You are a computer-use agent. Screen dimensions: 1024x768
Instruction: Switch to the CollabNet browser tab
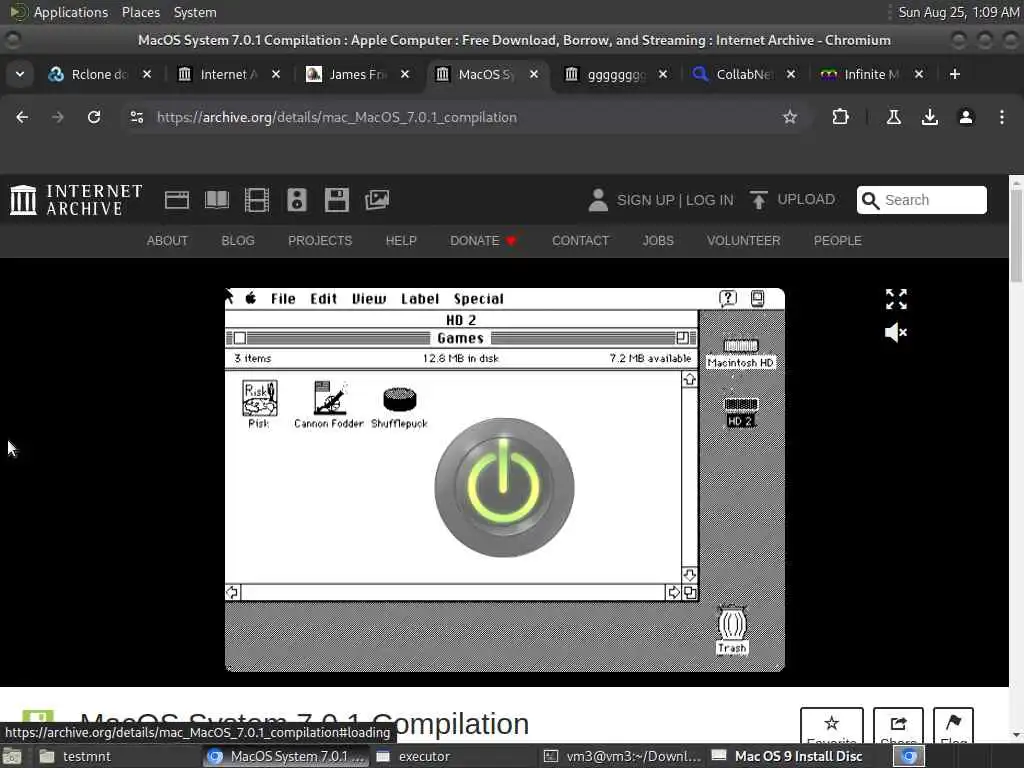point(744,74)
